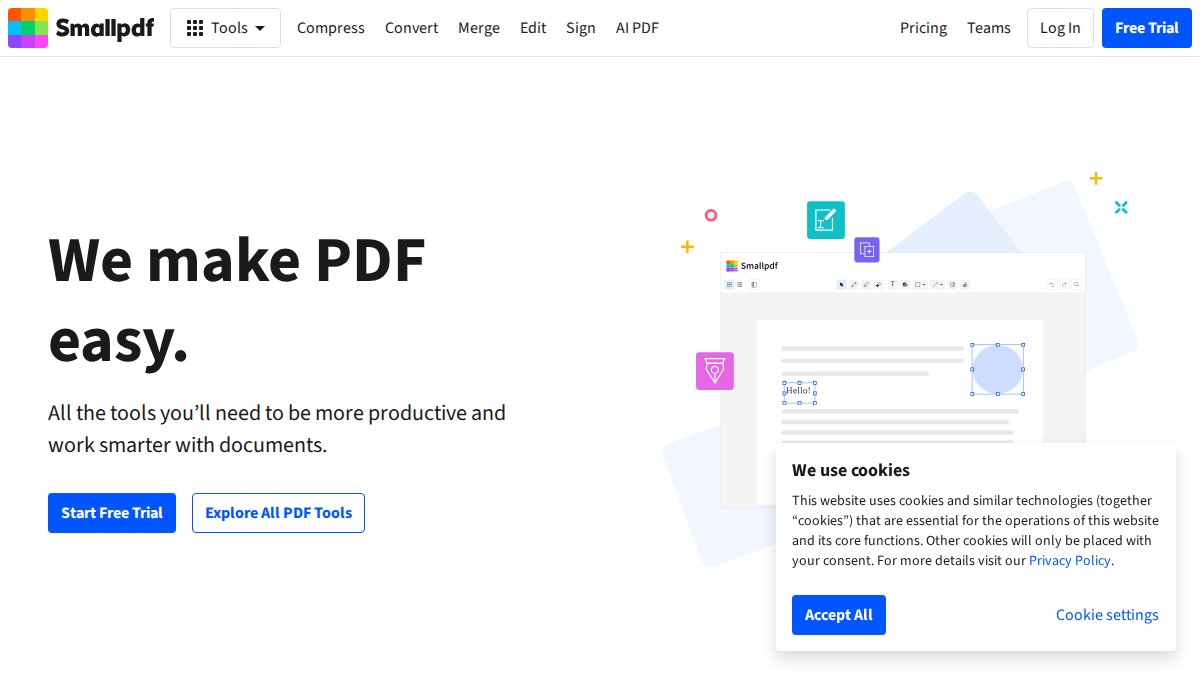Click Explore All PDF Tools button
1200x675 pixels.
(x=278, y=513)
